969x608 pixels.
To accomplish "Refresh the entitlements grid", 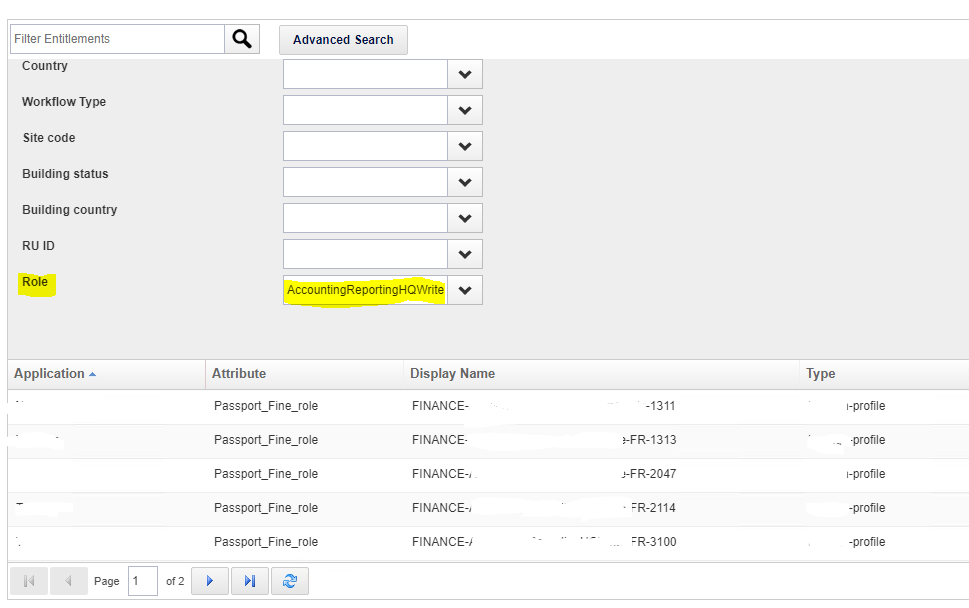I will [x=290, y=581].
